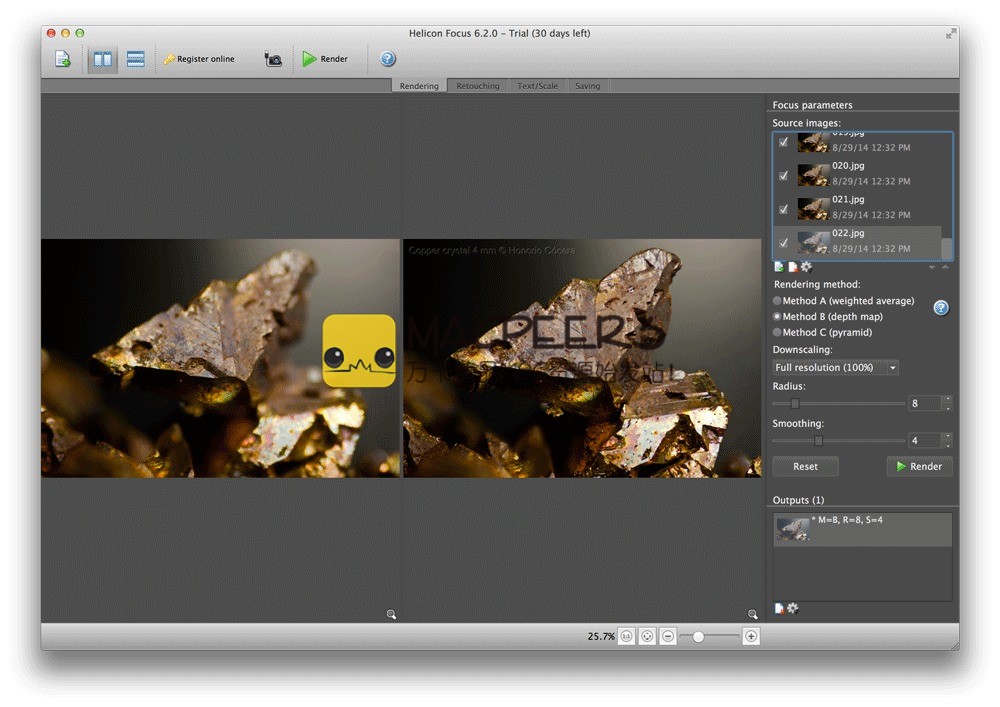The width and height of the screenshot is (1000, 707).
Task: Open the Text/Scale tab
Action: (x=537, y=86)
